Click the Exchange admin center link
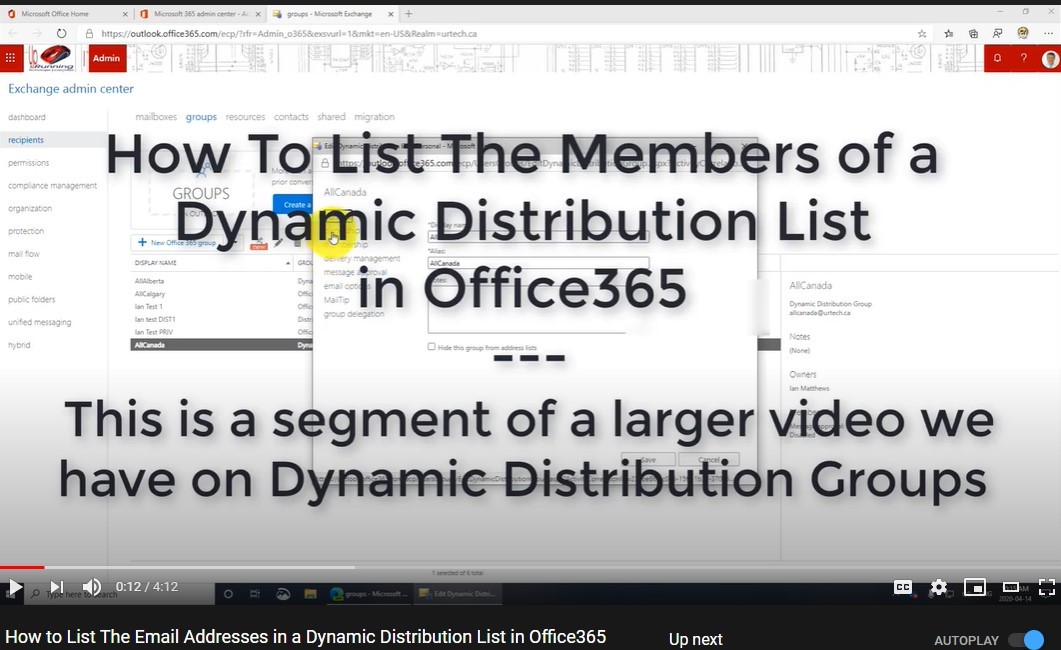1061x650 pixels. [71, 89]
